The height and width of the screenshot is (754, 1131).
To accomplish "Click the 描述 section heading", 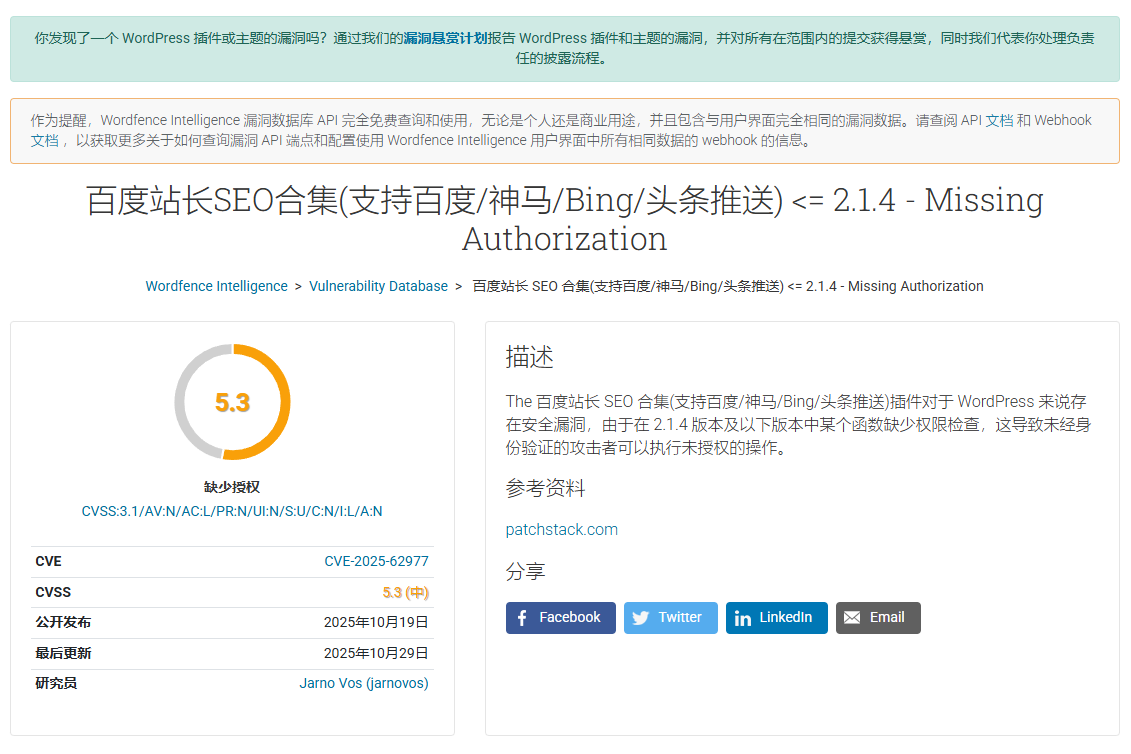I will pos(529,357).
